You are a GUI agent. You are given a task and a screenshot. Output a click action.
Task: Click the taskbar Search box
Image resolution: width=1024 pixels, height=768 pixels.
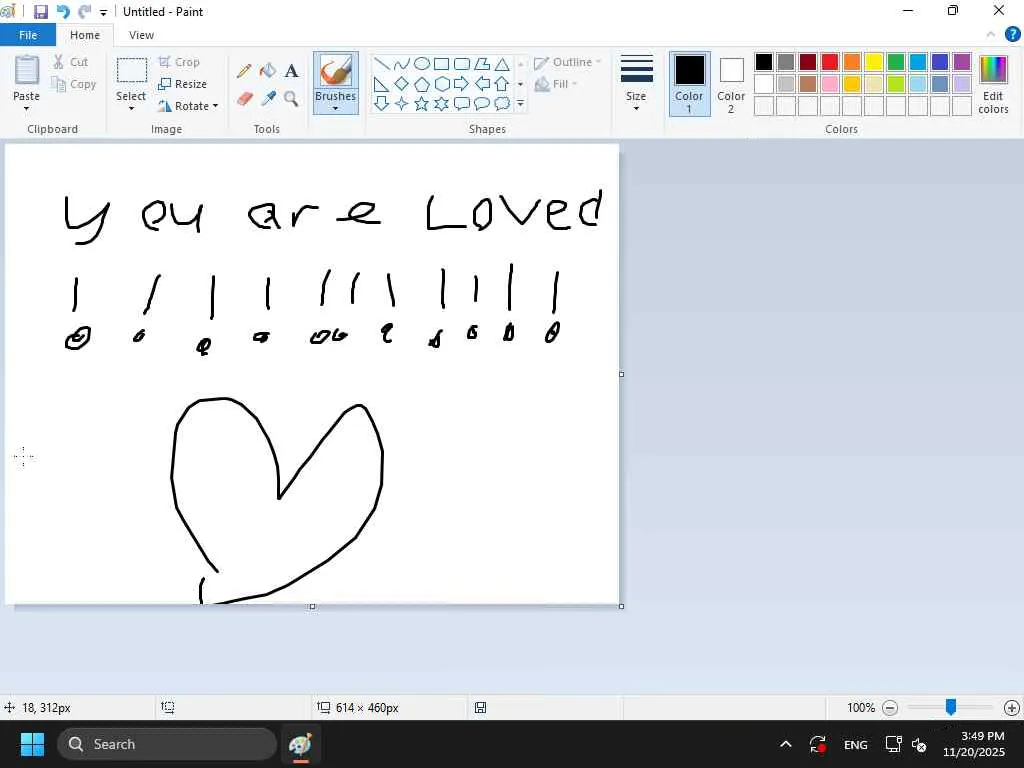pyautogui.click(x=167, y=744)
